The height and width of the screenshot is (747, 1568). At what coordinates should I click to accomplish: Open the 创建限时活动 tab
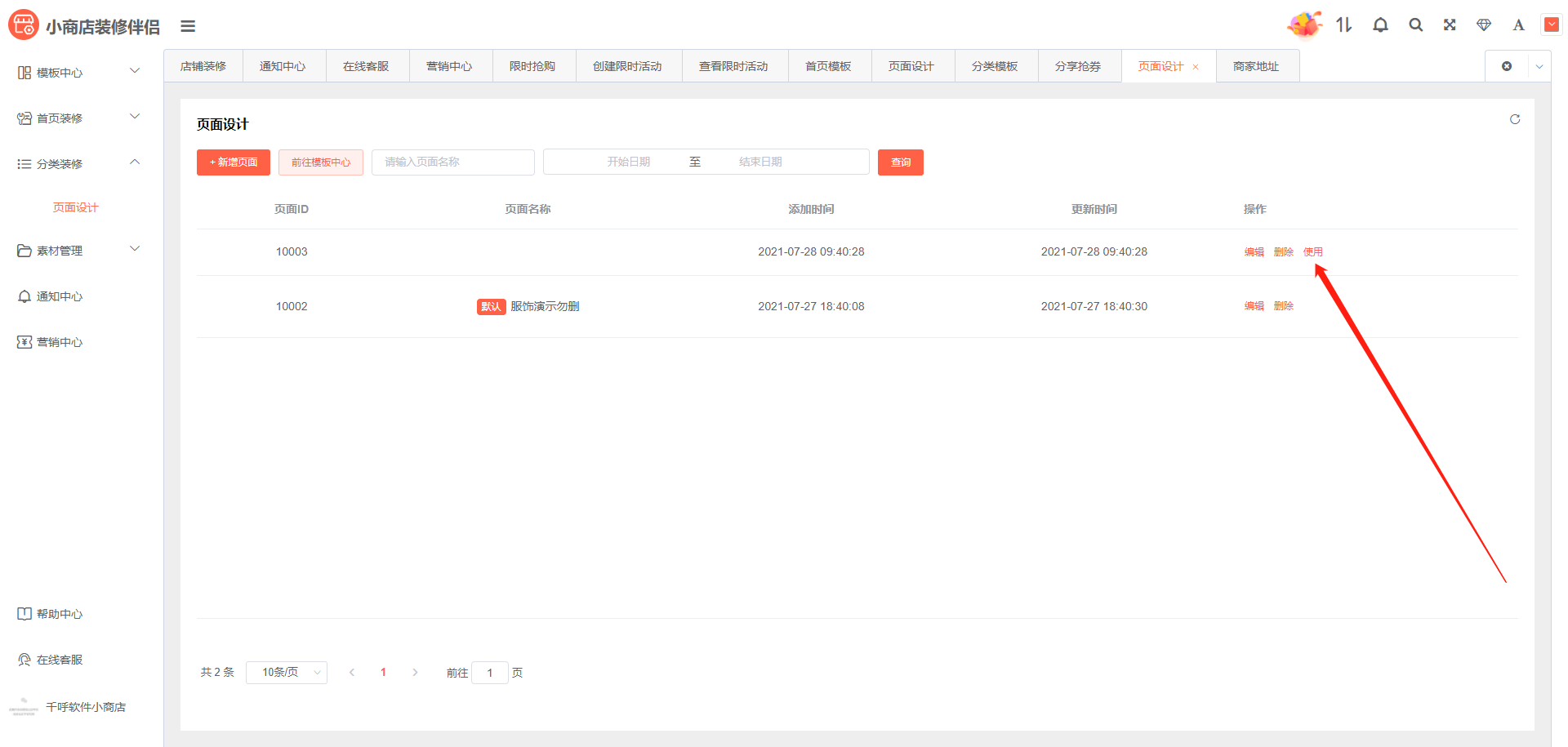click(x=627, y=66)
